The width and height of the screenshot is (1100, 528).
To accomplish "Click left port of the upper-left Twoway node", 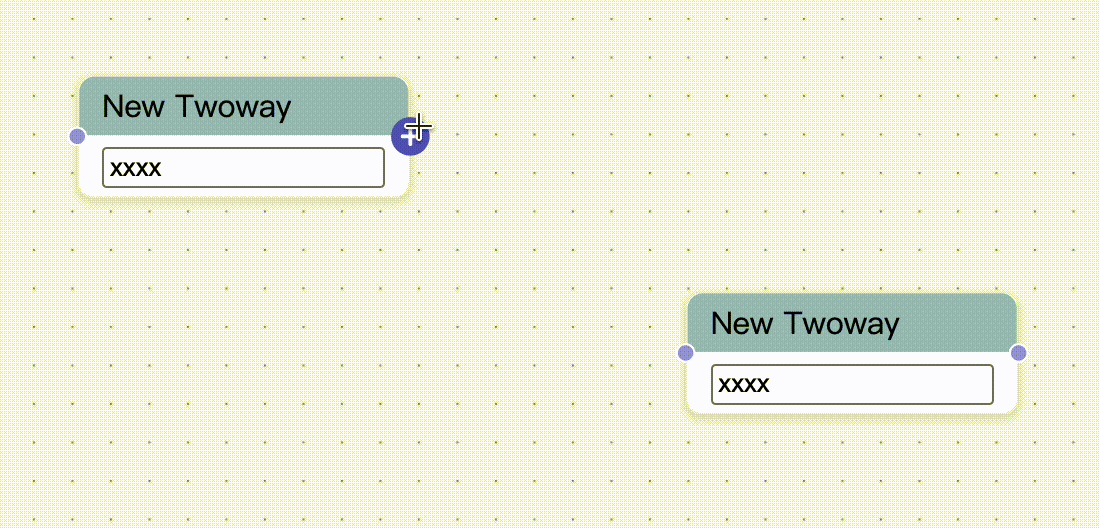I will point(78,136).
